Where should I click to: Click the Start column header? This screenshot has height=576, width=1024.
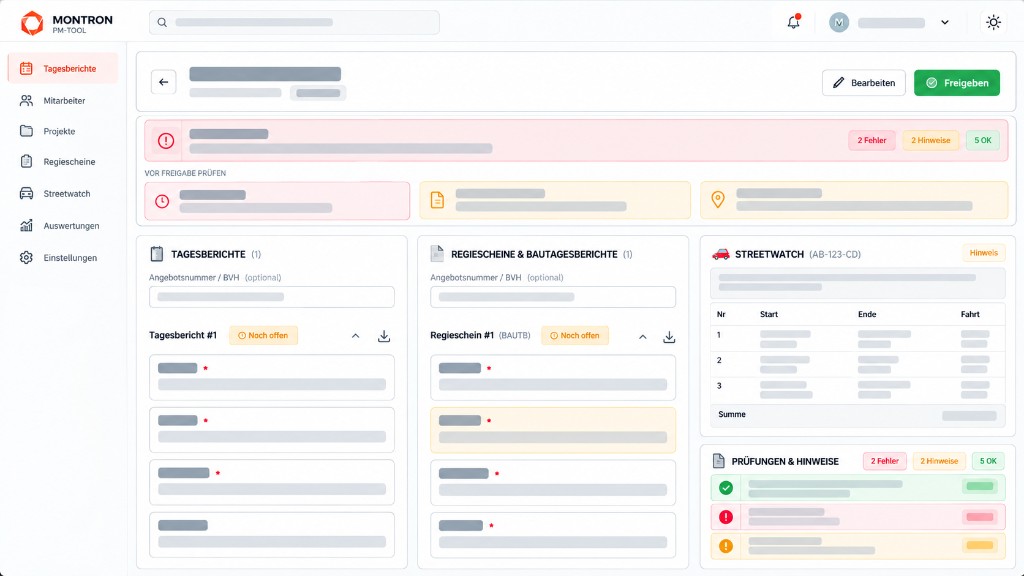coord(769,314)
